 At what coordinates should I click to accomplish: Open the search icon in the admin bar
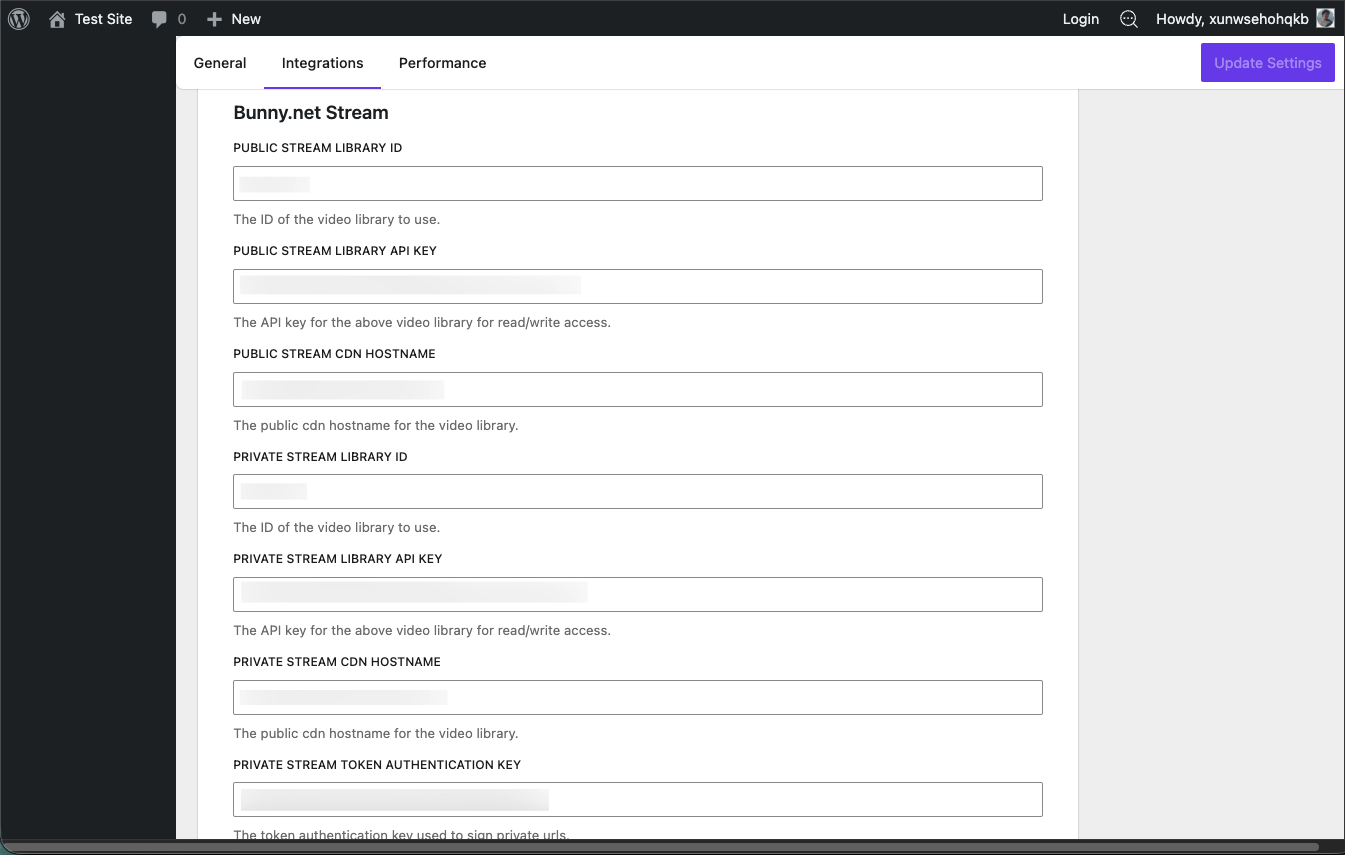1128,18
